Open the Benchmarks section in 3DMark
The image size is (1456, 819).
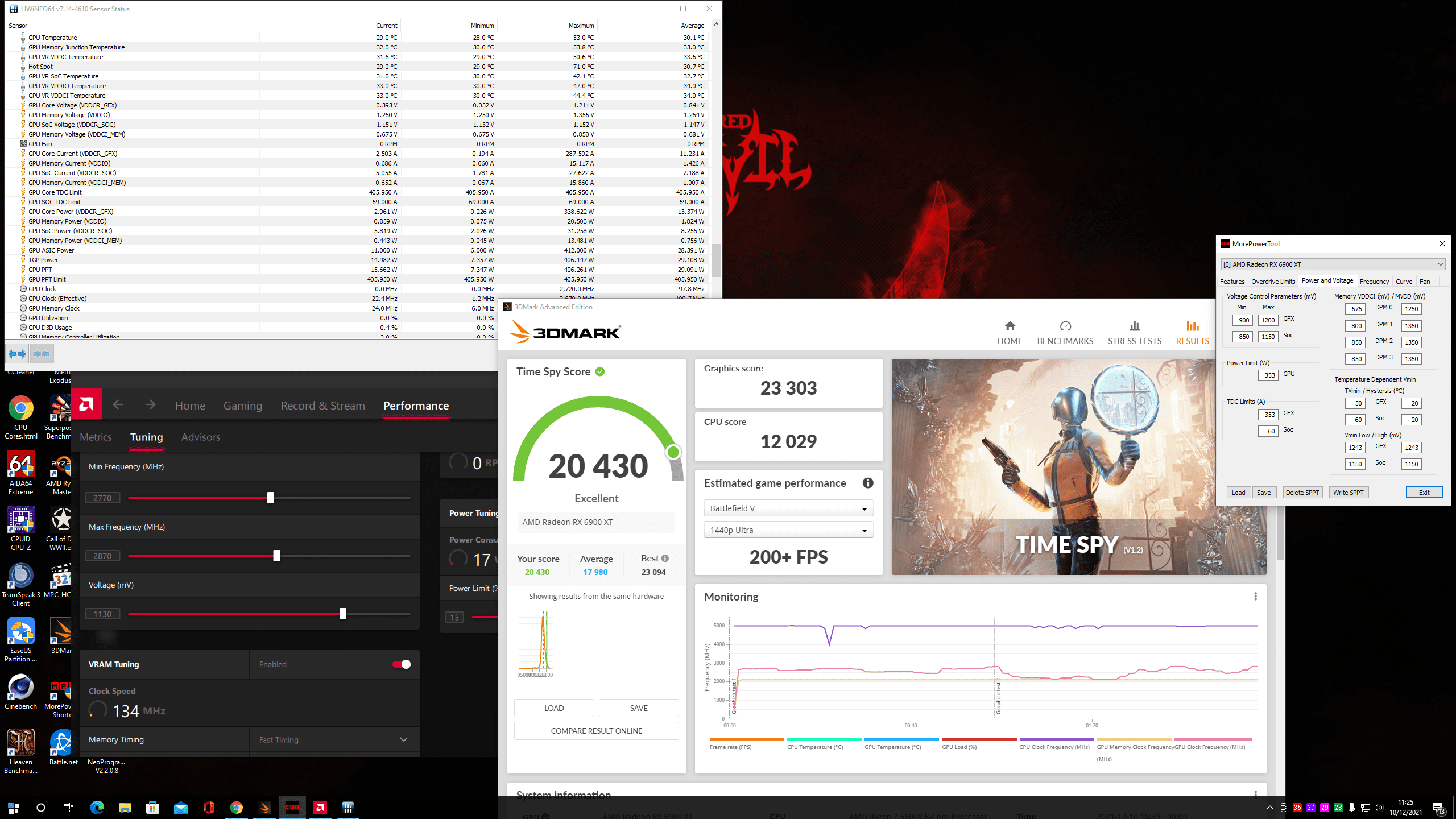pyautogui.click(x=1065, y=333)
